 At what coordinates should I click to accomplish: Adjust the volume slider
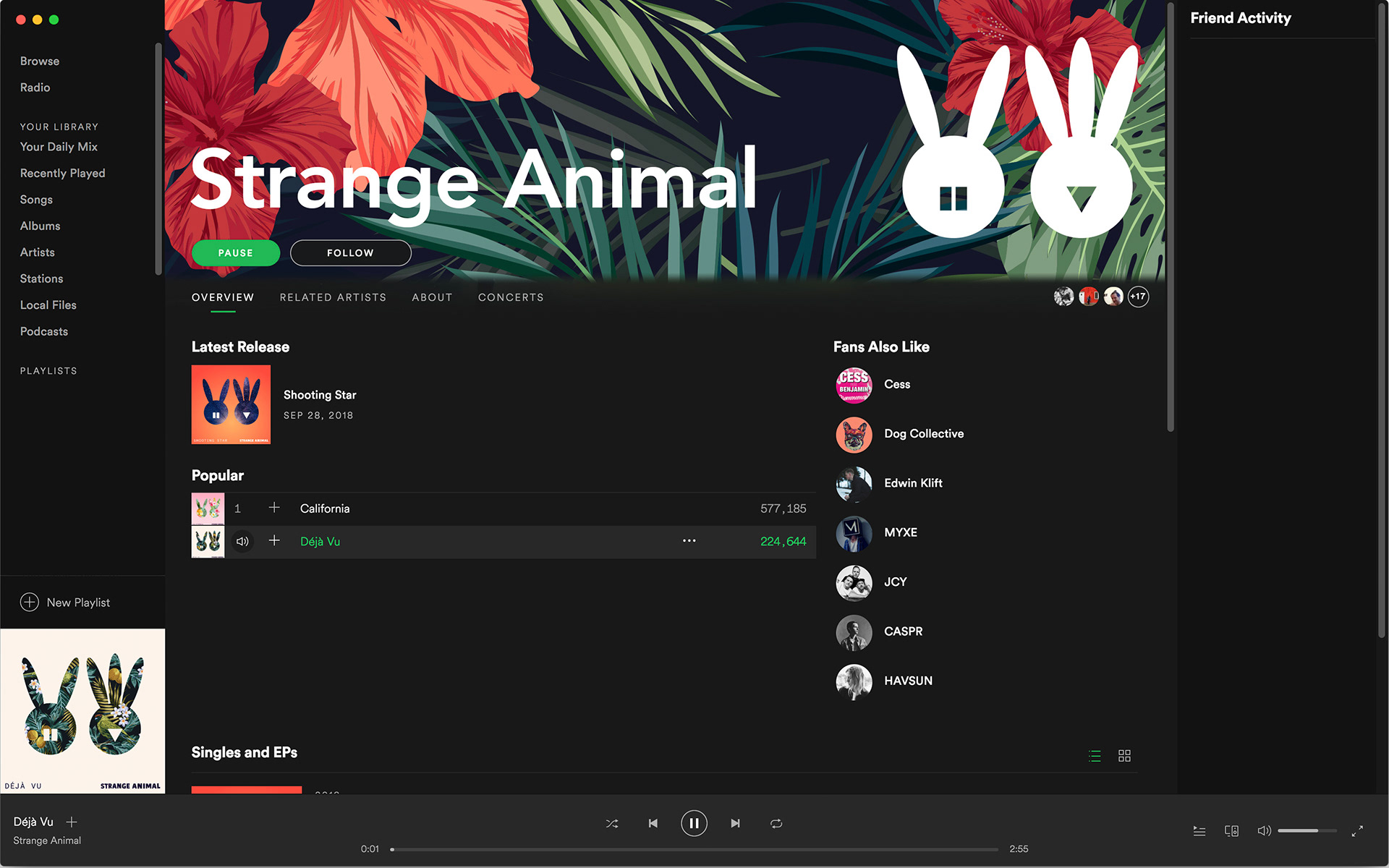click(x=1307, y=831)
